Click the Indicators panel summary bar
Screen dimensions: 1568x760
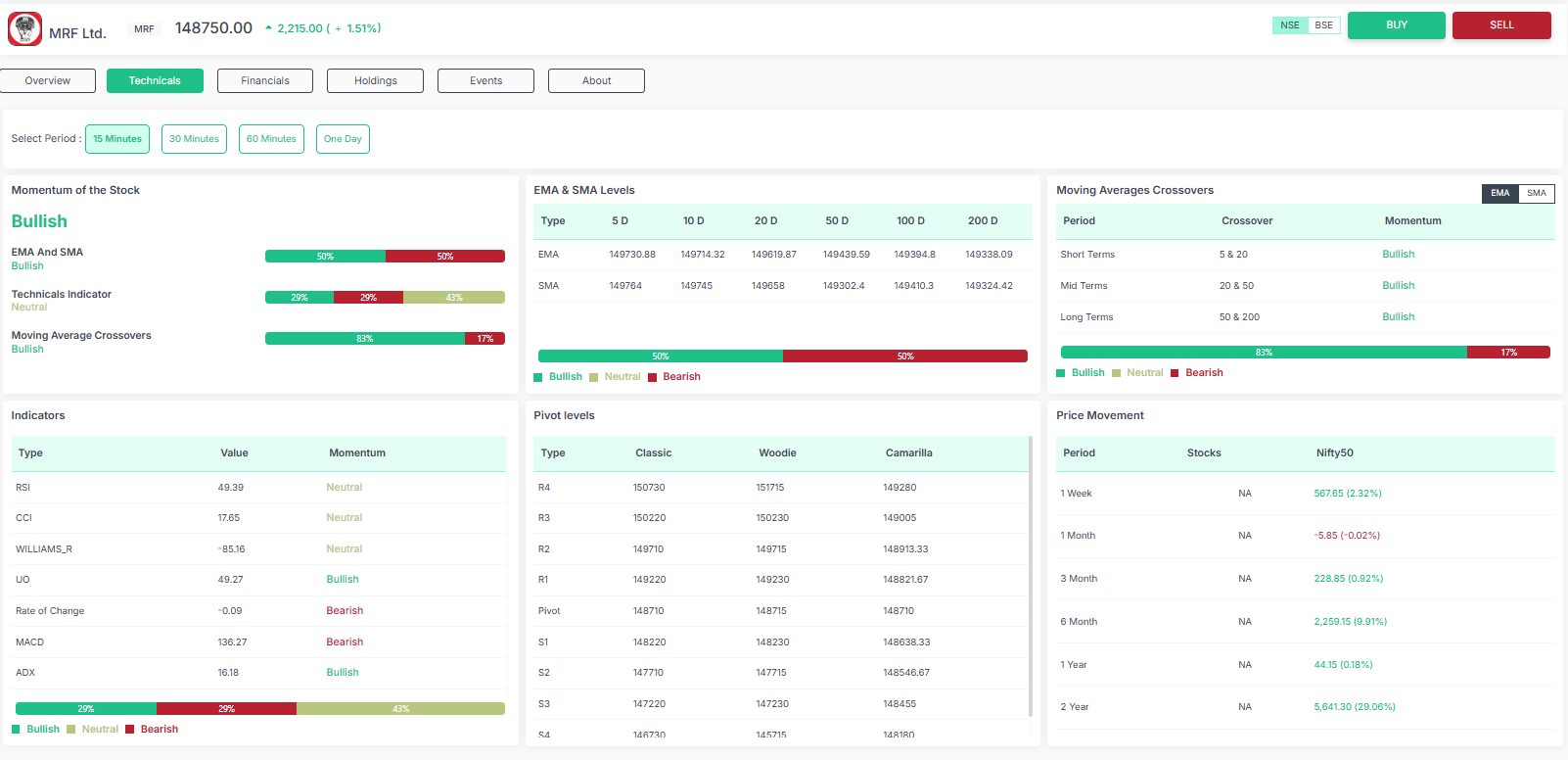pyautogui.click(x=260, y=709)
